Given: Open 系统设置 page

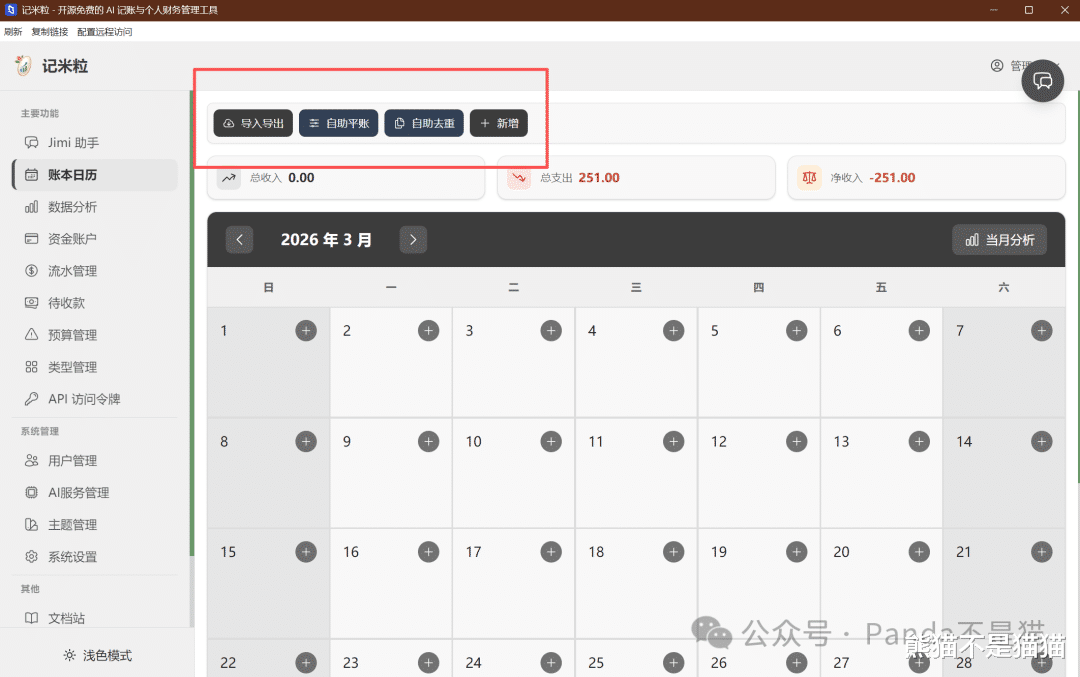Looking at the screenshot, I should click(95, 556).
